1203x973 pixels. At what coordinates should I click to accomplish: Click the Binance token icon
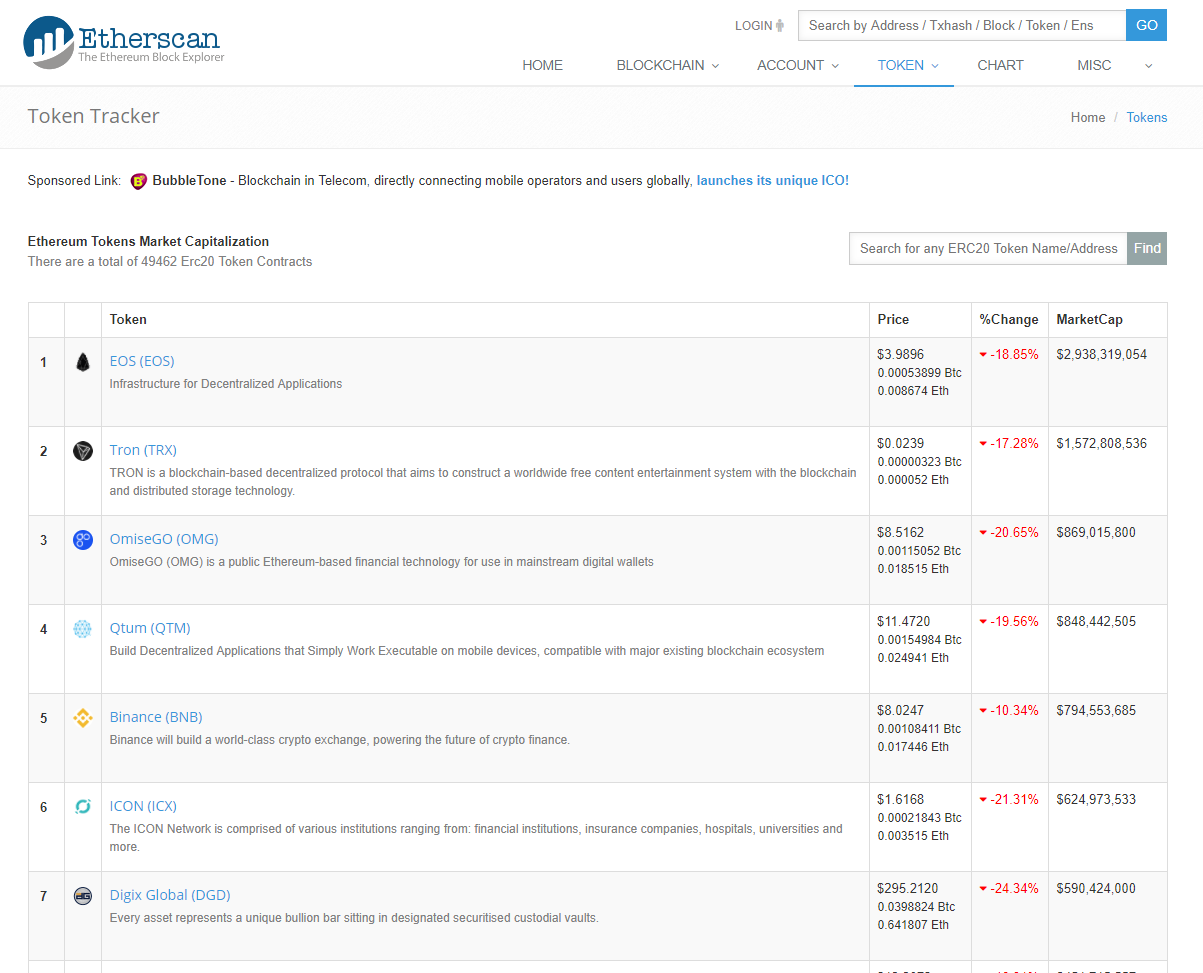pos(83,718)
